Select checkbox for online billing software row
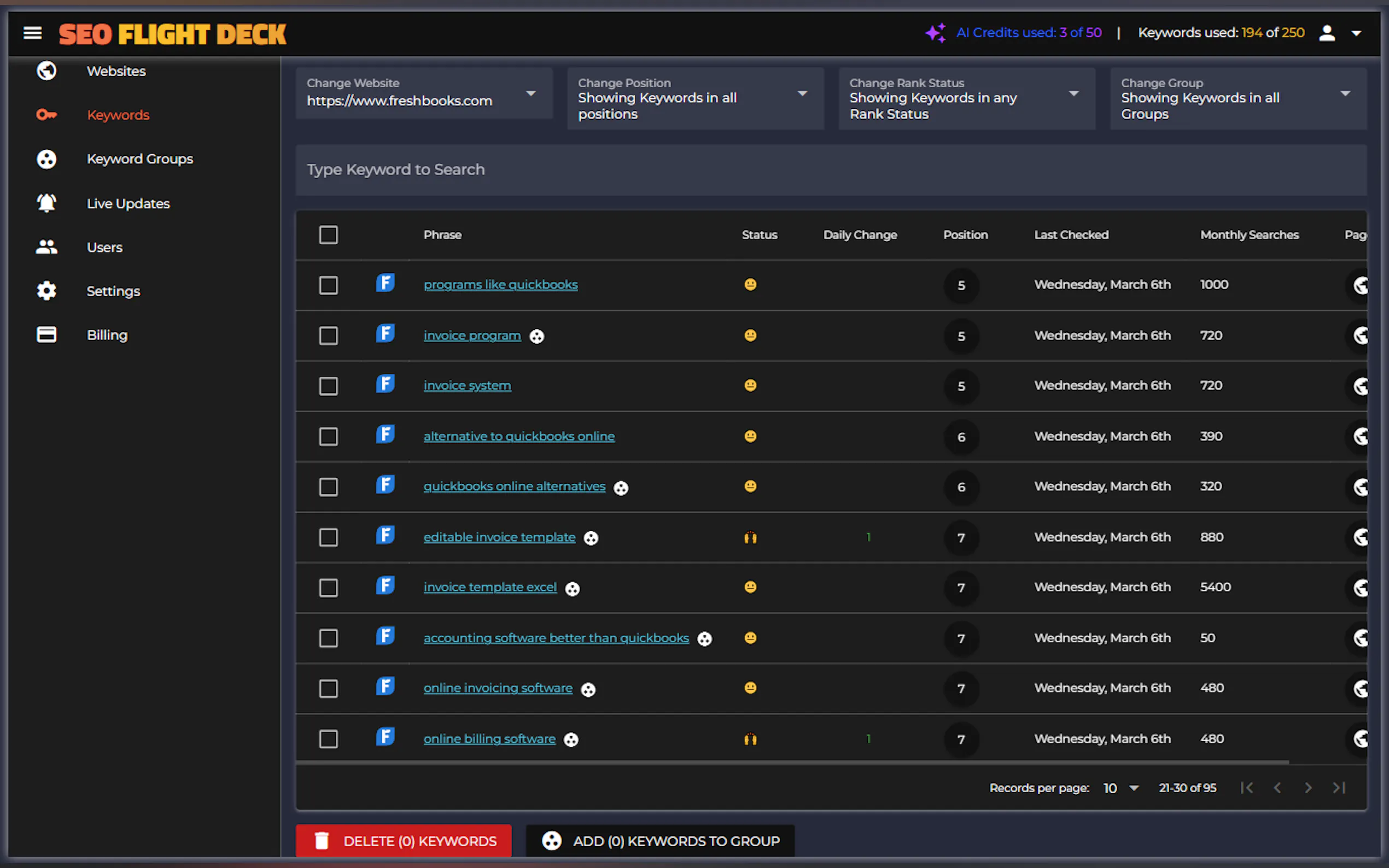 tap(329, 739)
